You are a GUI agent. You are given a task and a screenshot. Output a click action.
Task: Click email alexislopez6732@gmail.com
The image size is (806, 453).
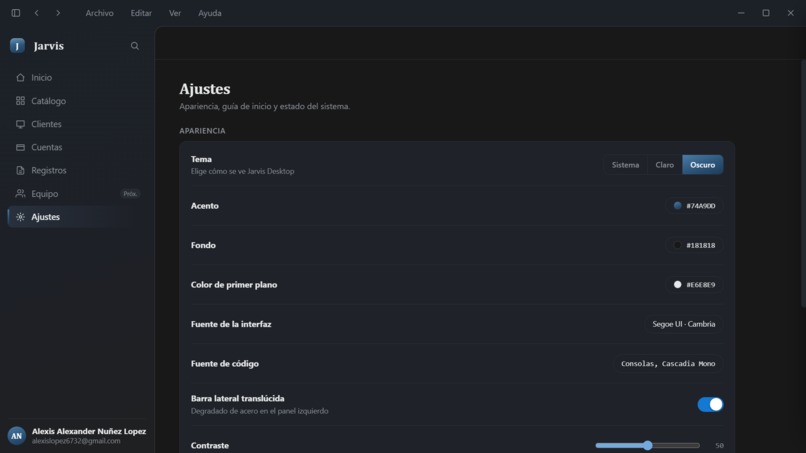[x=76, y=441]
